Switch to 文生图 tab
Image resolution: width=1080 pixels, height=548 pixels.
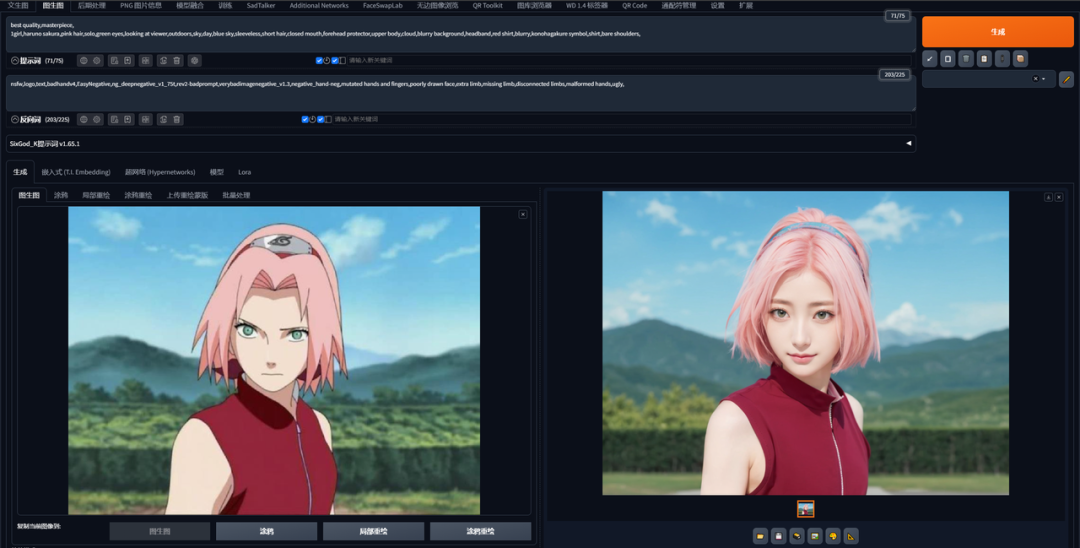coord(18,6)
